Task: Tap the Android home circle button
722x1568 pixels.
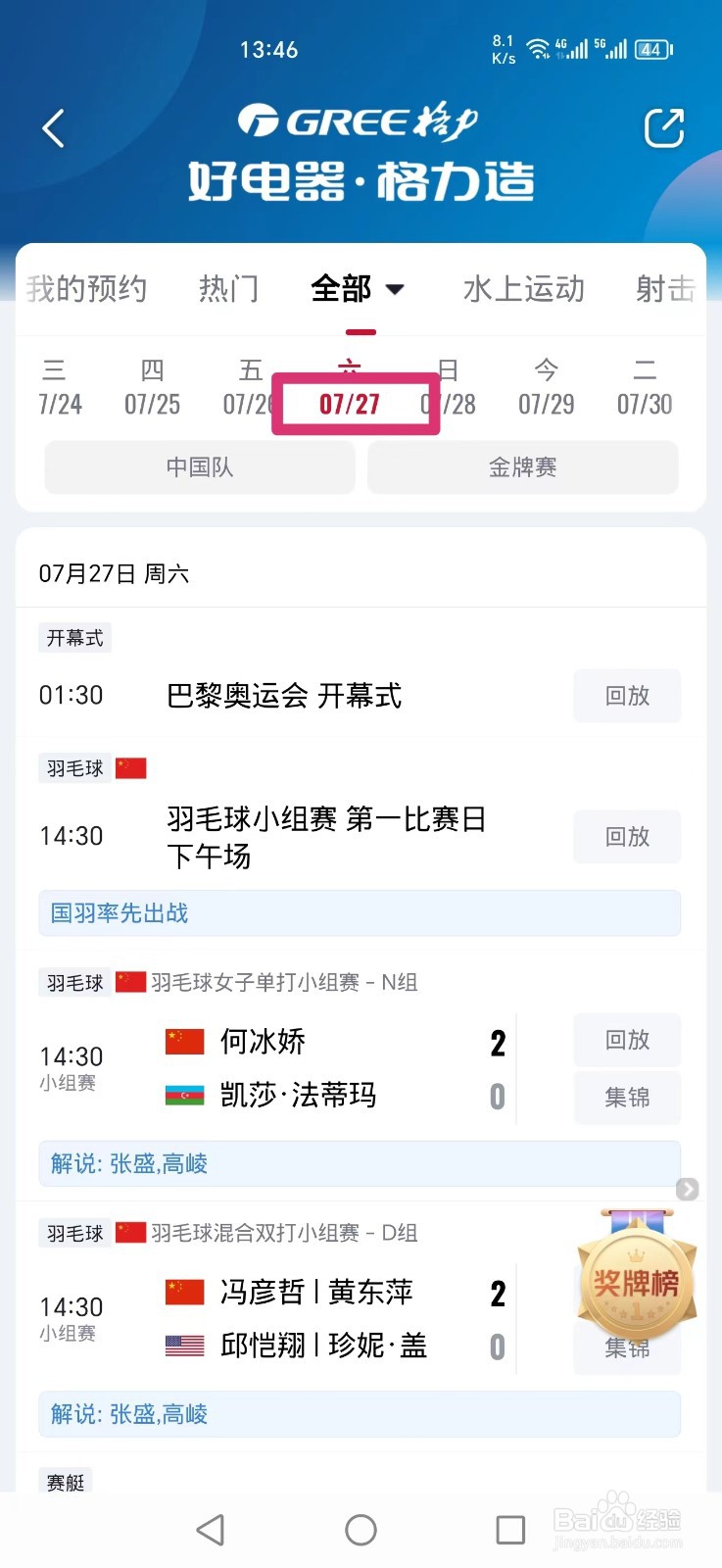Action: [361, 1530]
